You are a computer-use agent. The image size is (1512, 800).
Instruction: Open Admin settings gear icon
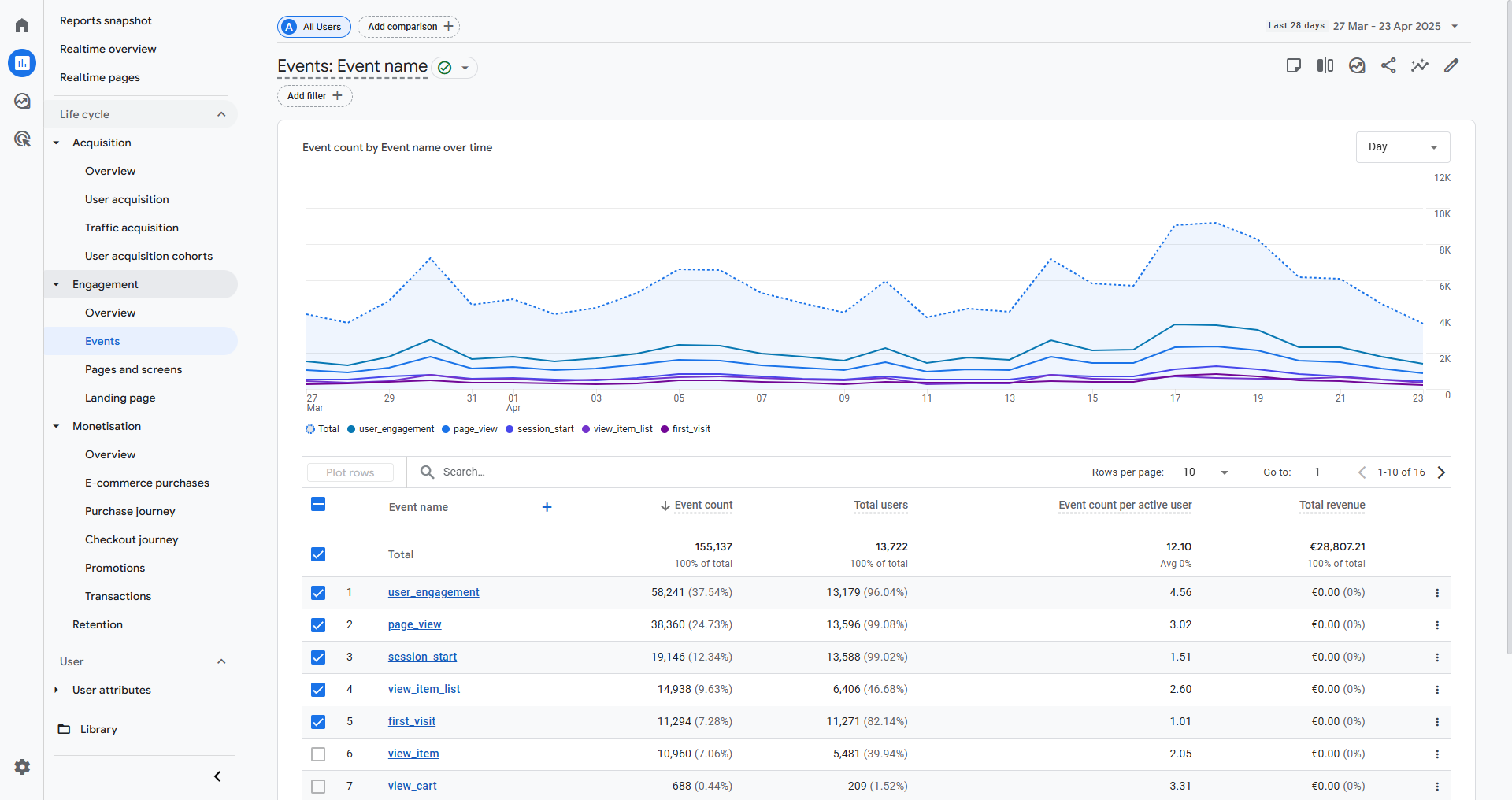(22, 767)
